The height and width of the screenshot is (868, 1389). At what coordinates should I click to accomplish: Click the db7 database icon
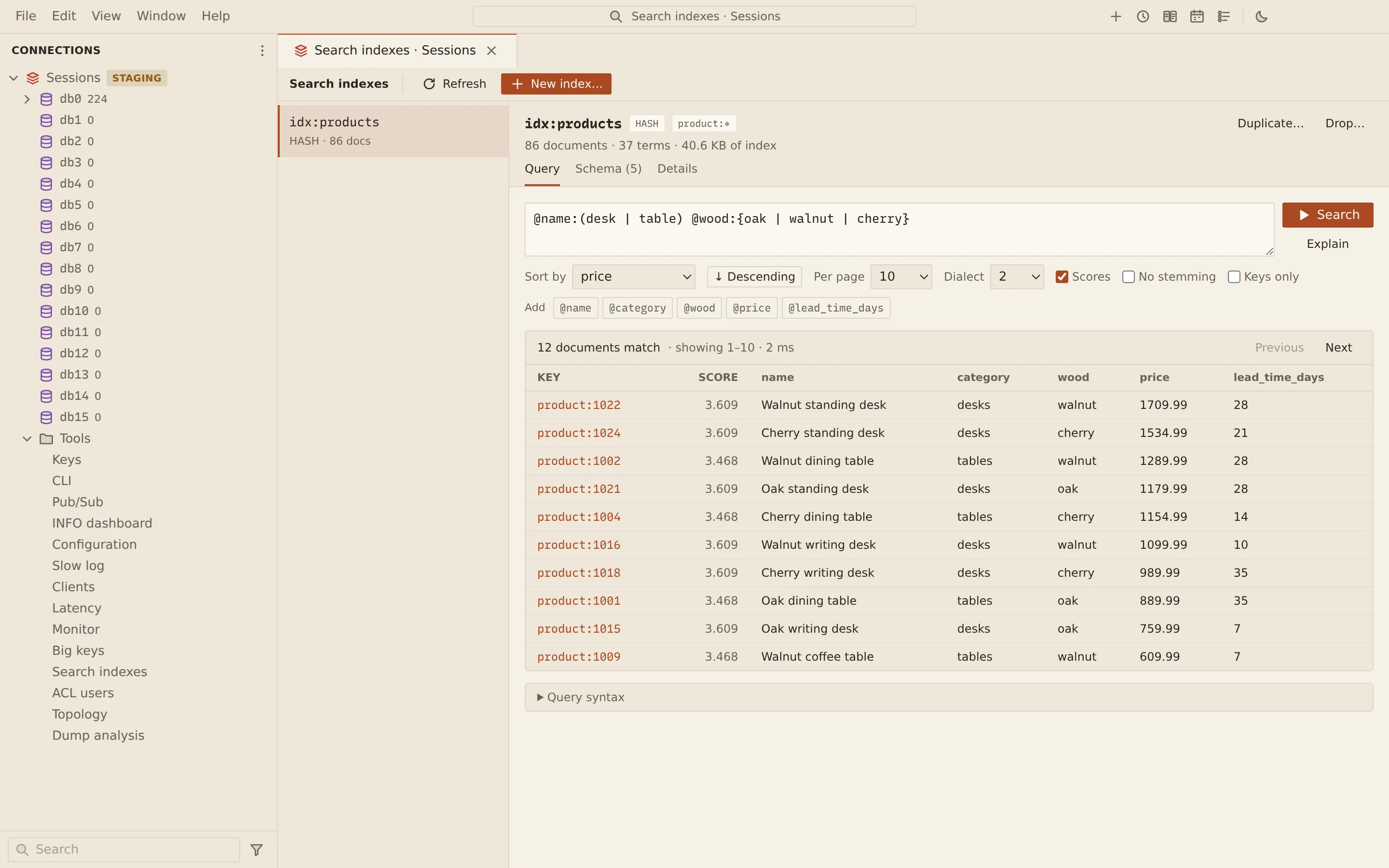coord(46,247)
